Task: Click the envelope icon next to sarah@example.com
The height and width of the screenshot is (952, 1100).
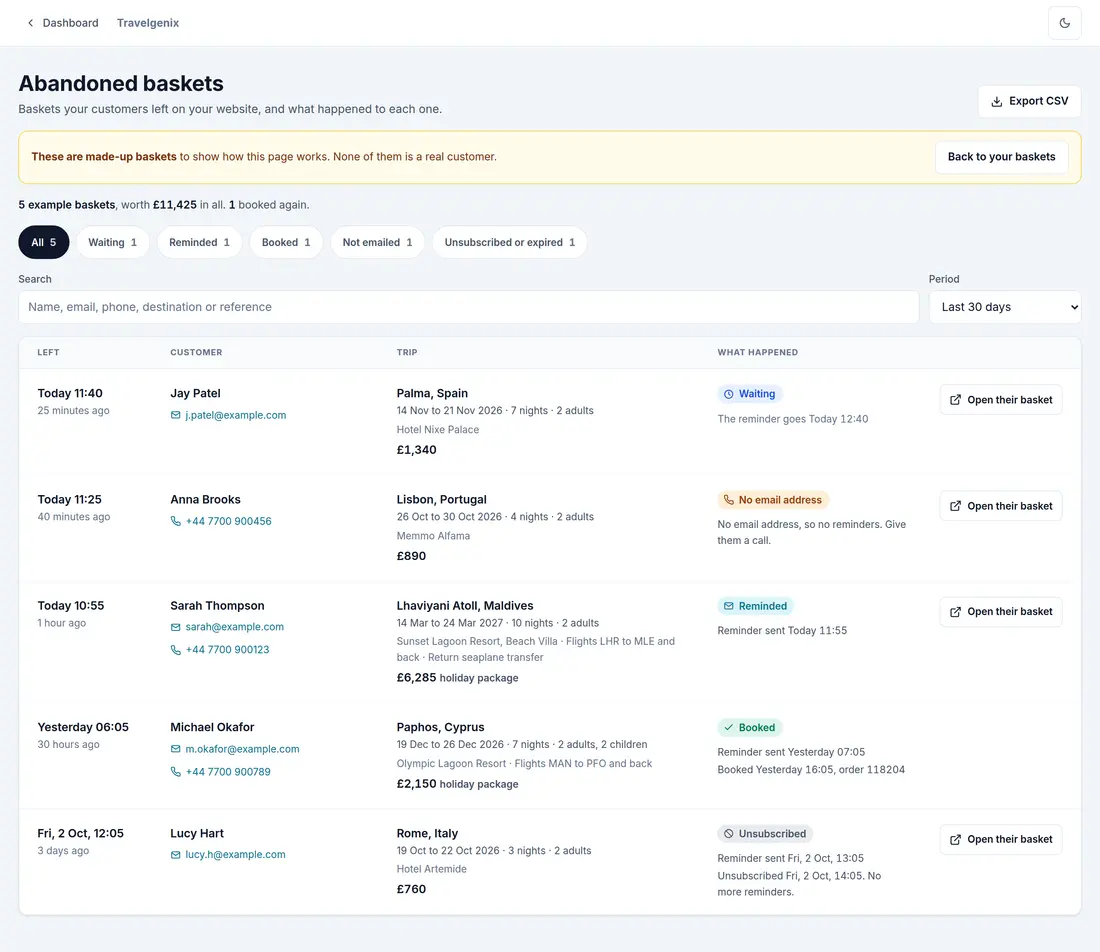Action: [x=175, y=627]
